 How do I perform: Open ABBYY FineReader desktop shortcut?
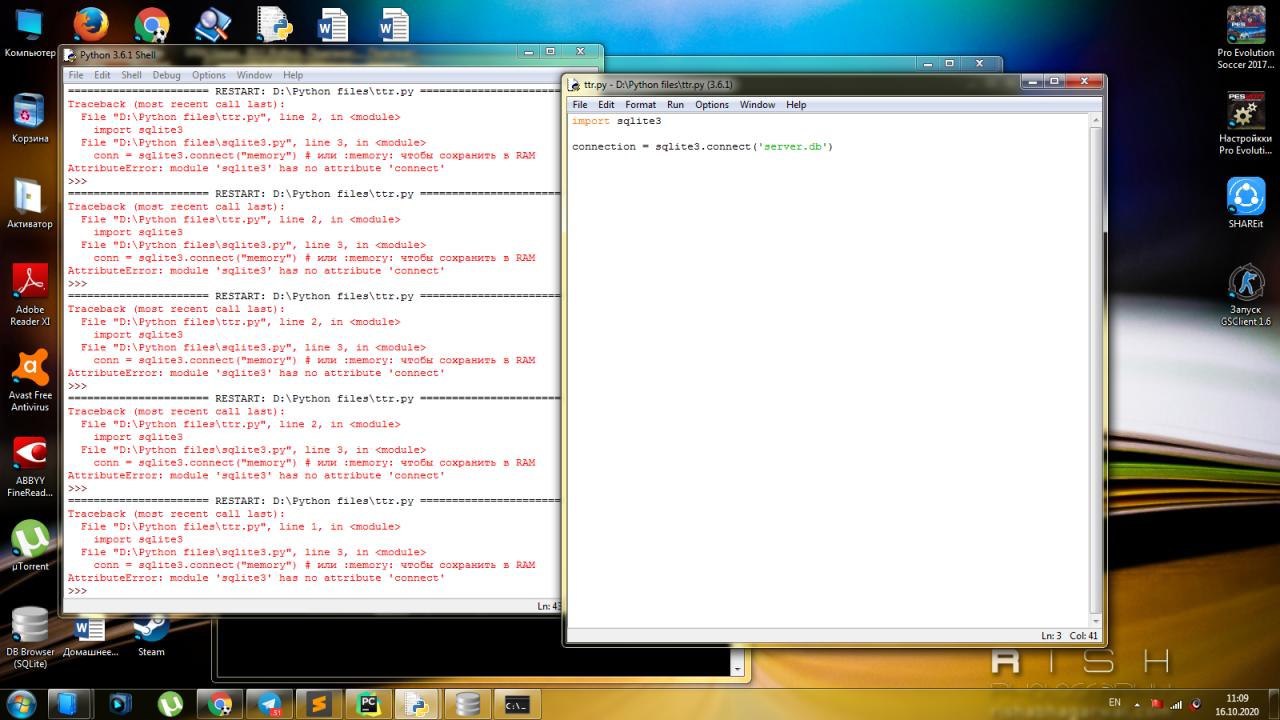(x=30, y=467)
